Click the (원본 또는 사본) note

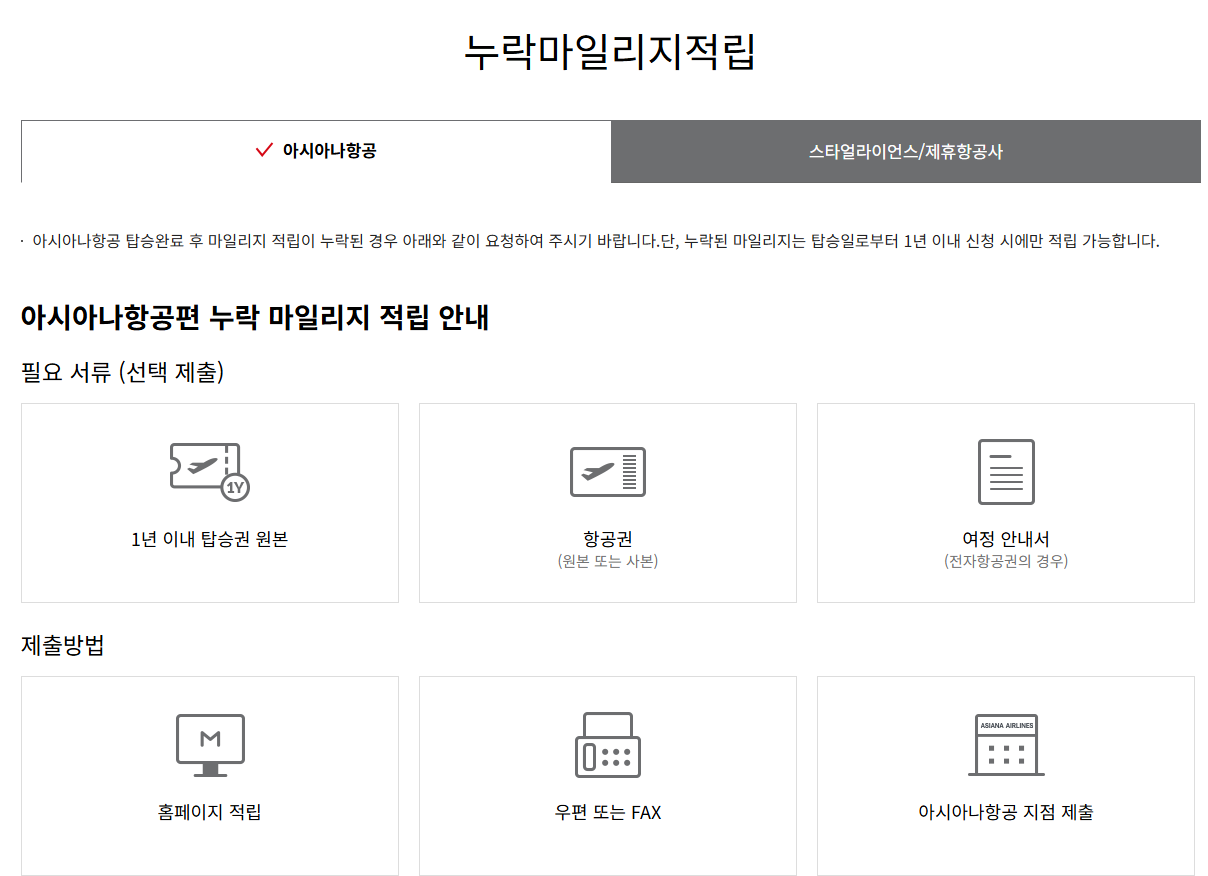608,562
